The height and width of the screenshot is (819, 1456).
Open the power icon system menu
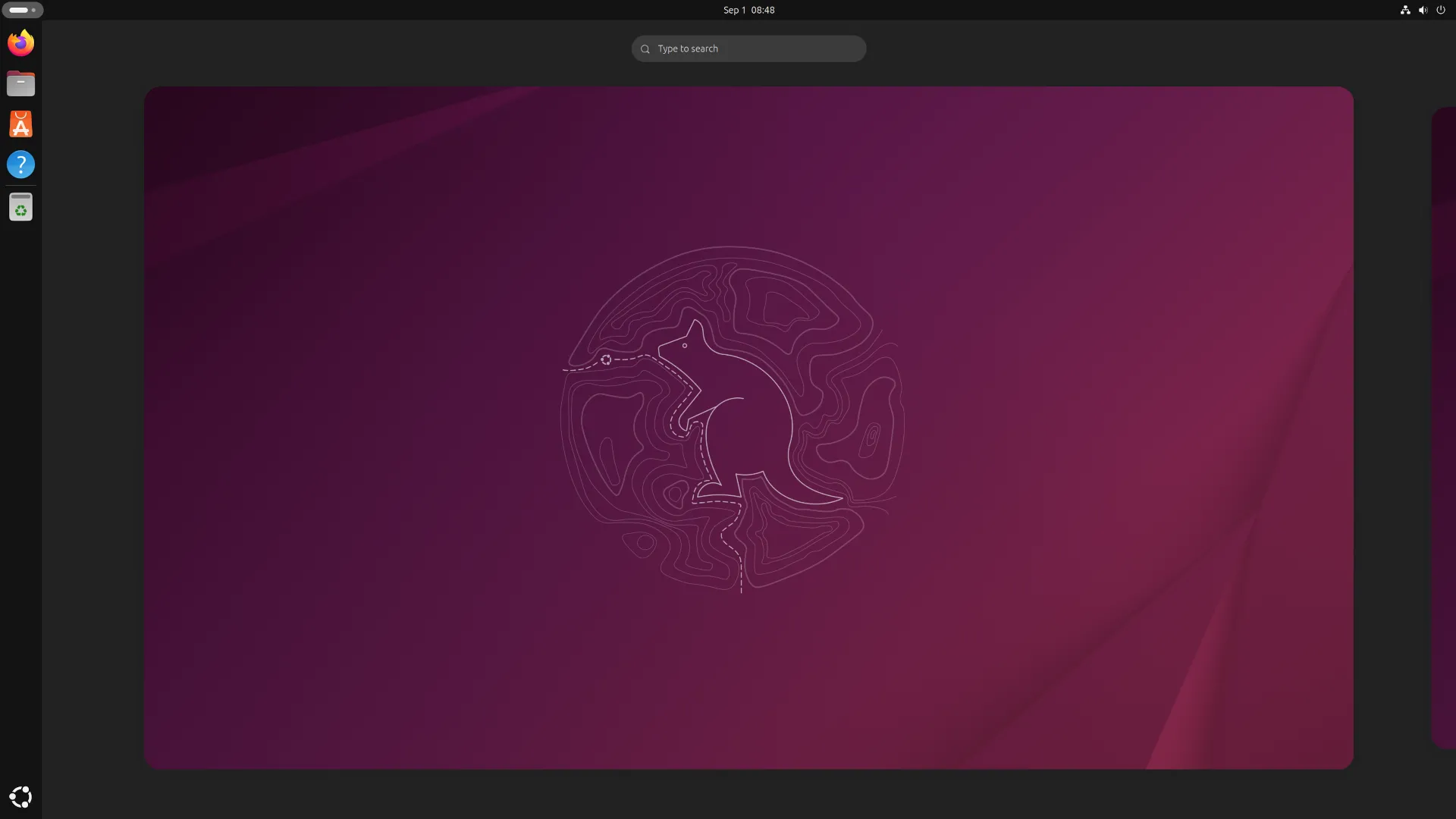[1441, 10]
